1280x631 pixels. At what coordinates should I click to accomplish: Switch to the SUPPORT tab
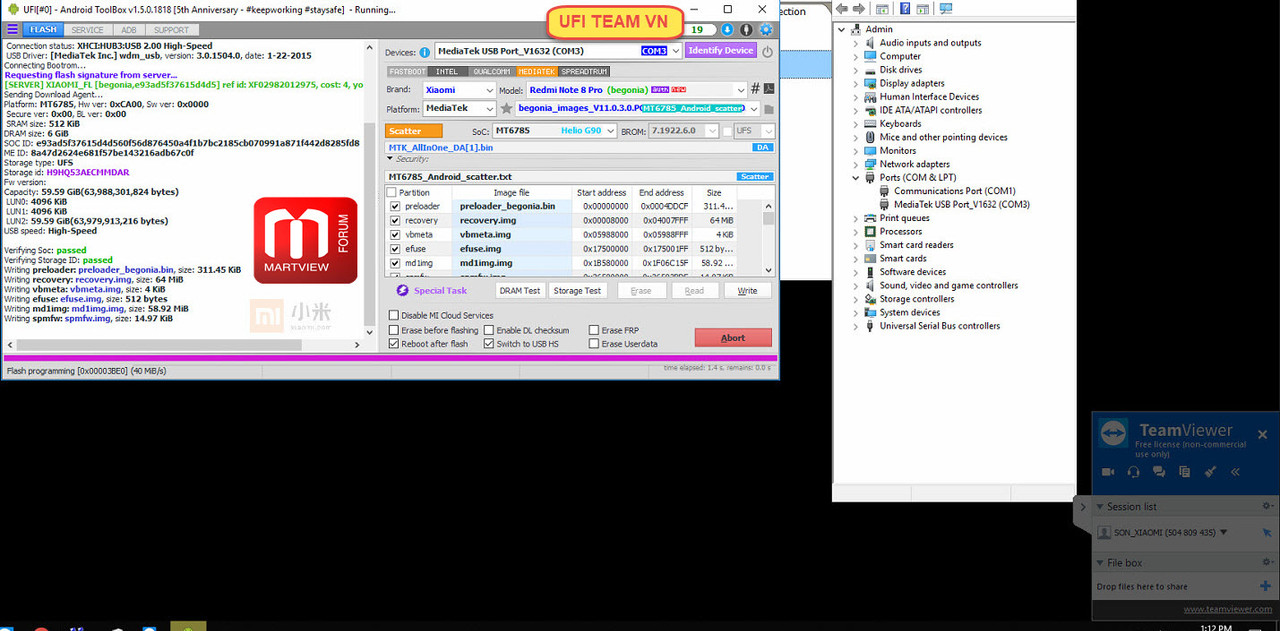coord(171,30)
